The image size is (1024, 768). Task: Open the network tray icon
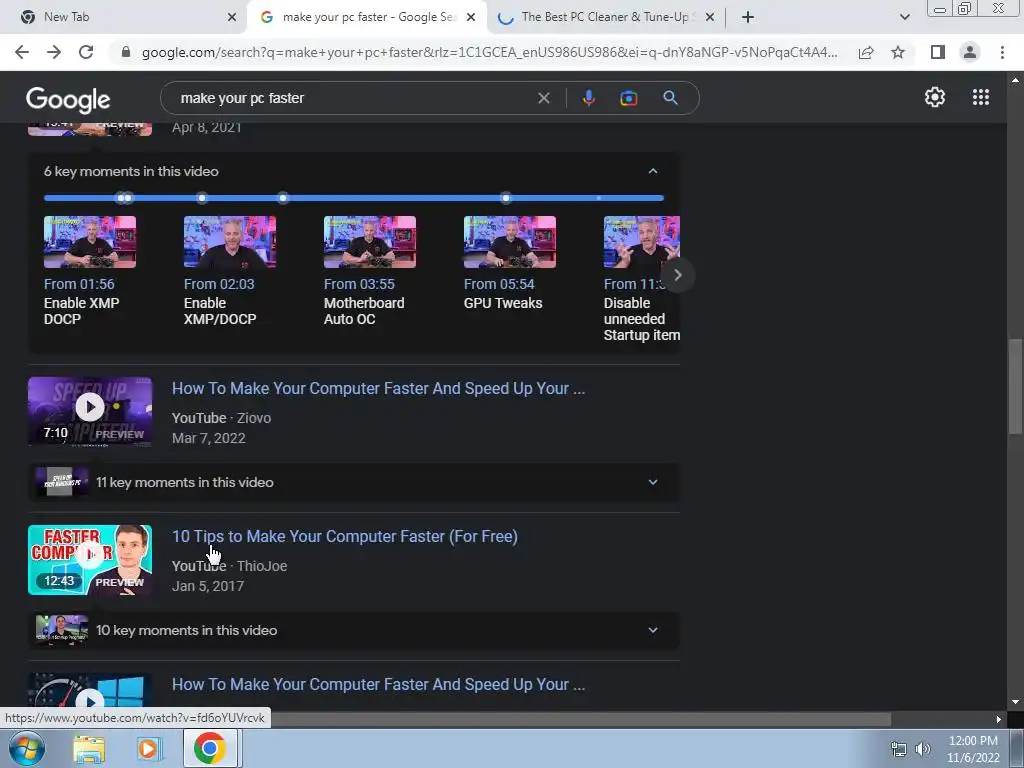899,749
